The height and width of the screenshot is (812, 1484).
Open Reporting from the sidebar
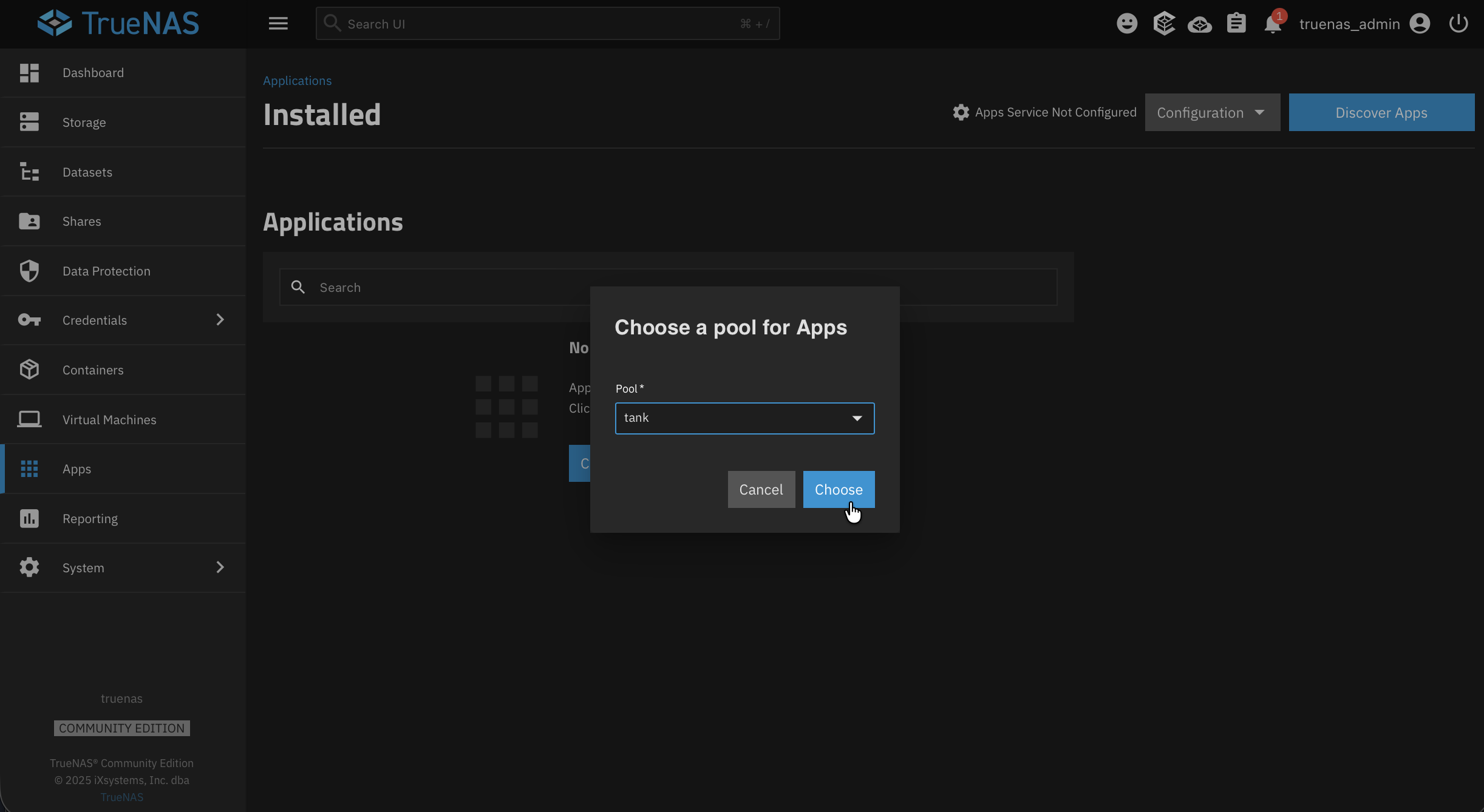(x=90, y=518)
